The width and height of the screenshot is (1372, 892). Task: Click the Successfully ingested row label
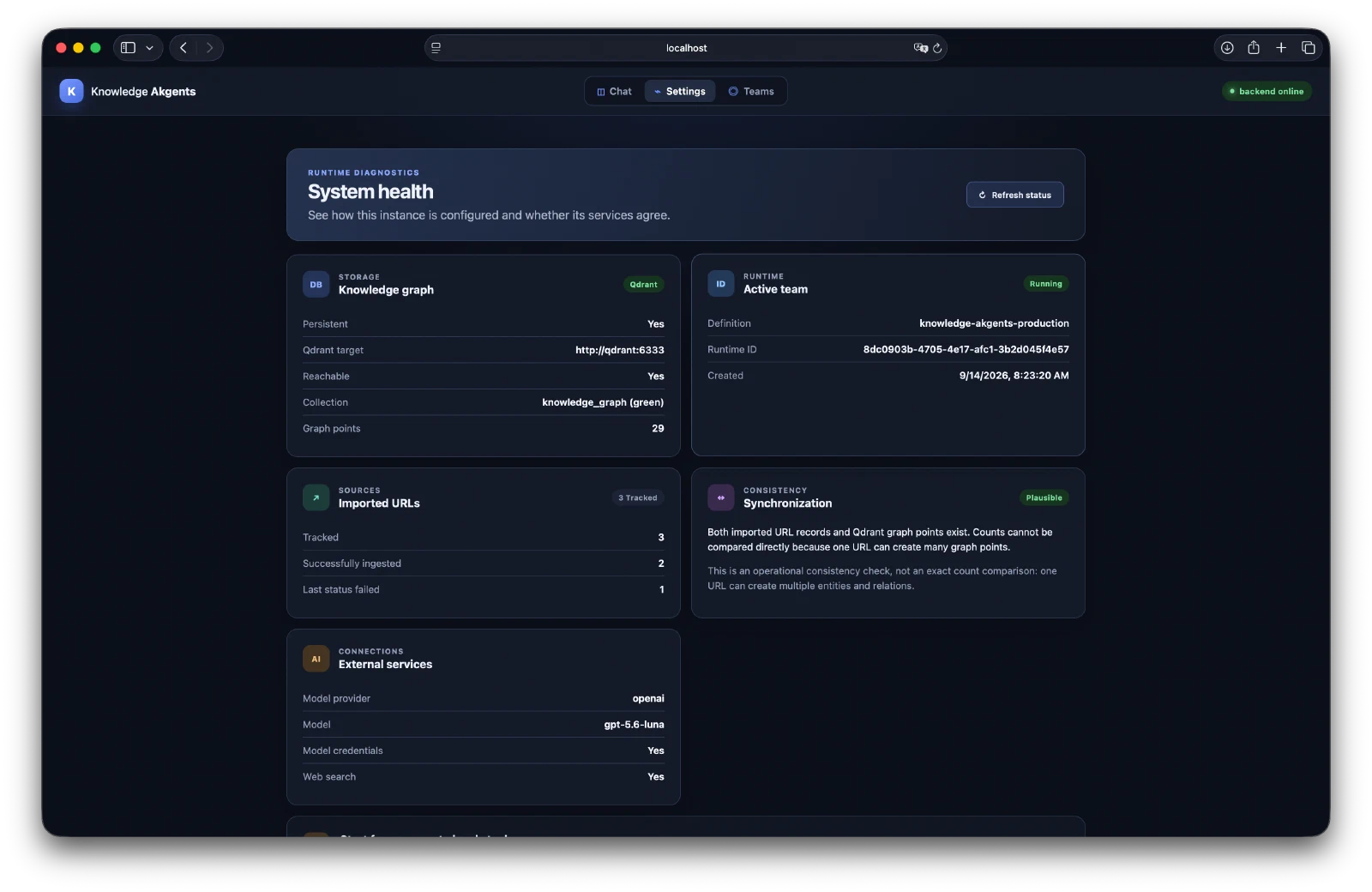click(x=352, y=564)
